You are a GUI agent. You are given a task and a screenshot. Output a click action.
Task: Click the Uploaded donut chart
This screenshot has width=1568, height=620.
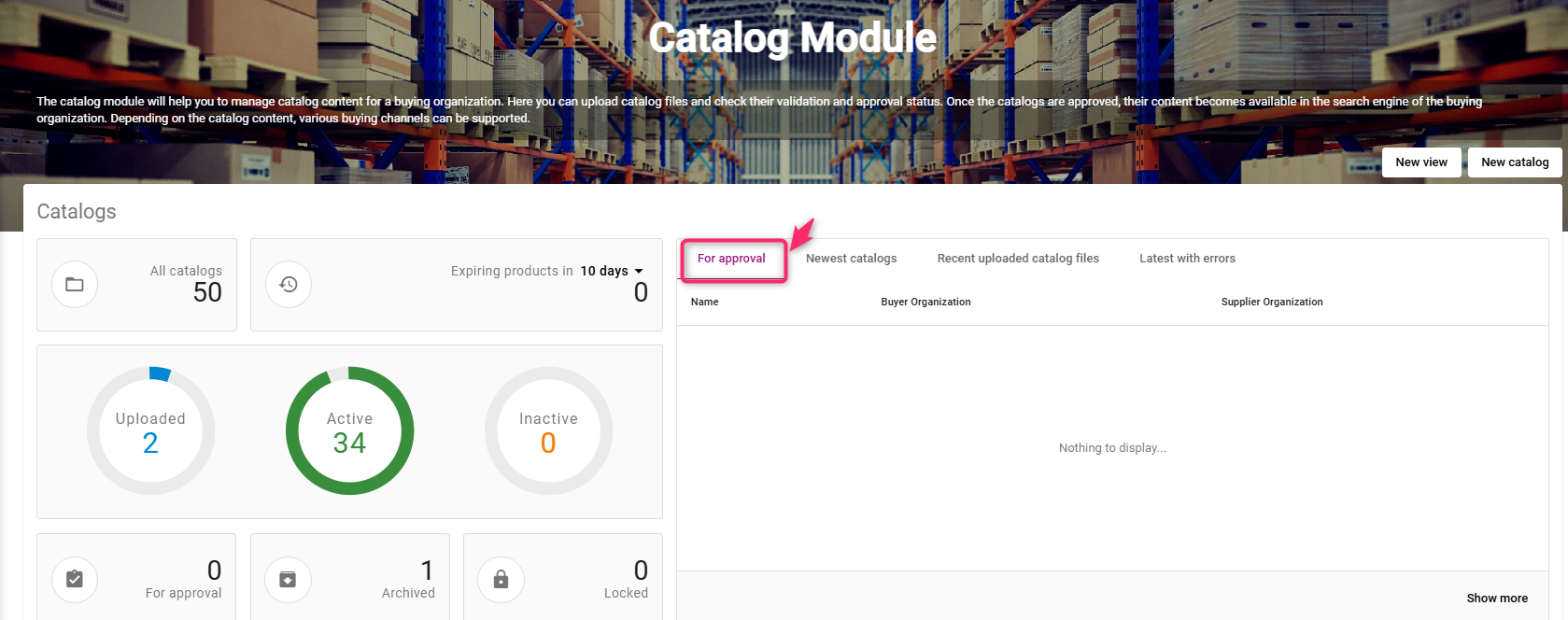pyautogui.click(x=150, y=431)
